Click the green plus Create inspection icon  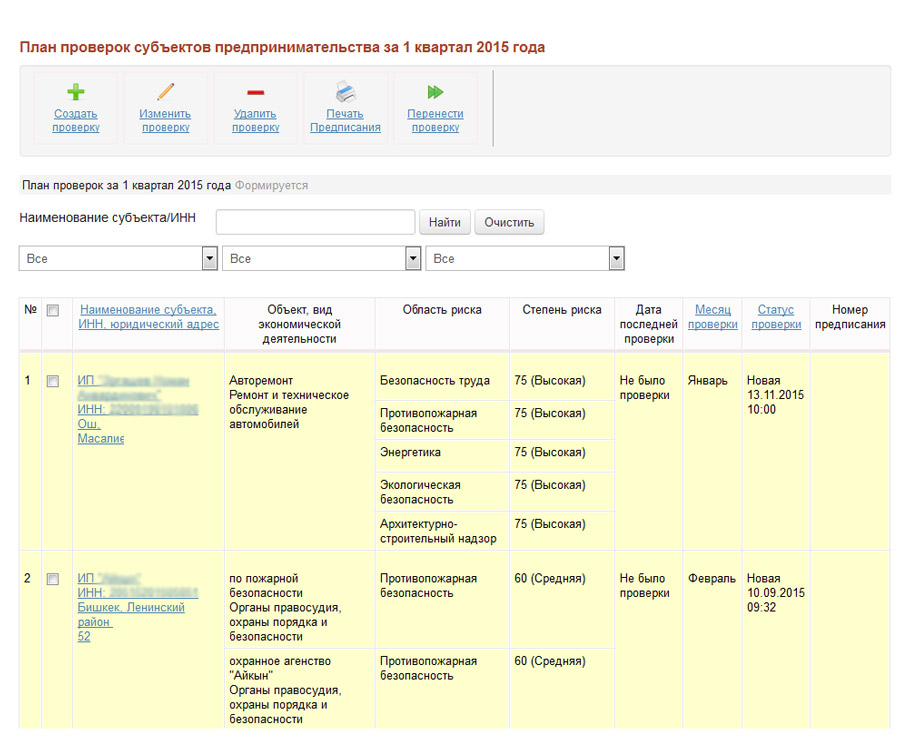tap(76, 92)
